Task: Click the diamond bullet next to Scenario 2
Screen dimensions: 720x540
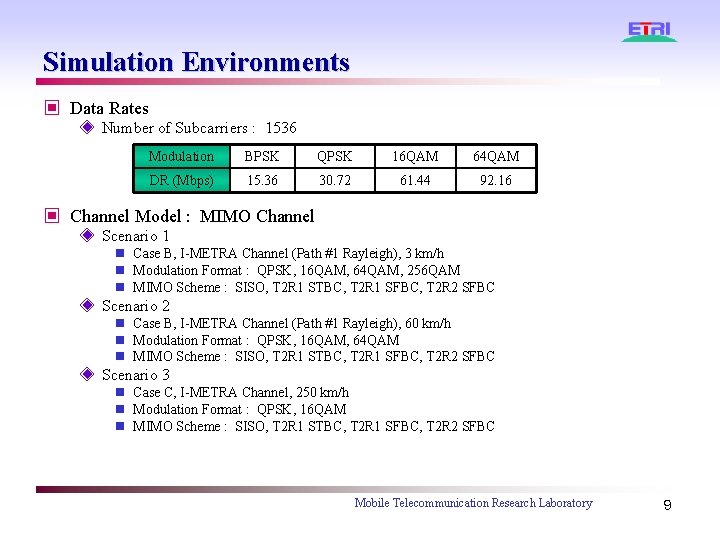Action: point(87,305)
